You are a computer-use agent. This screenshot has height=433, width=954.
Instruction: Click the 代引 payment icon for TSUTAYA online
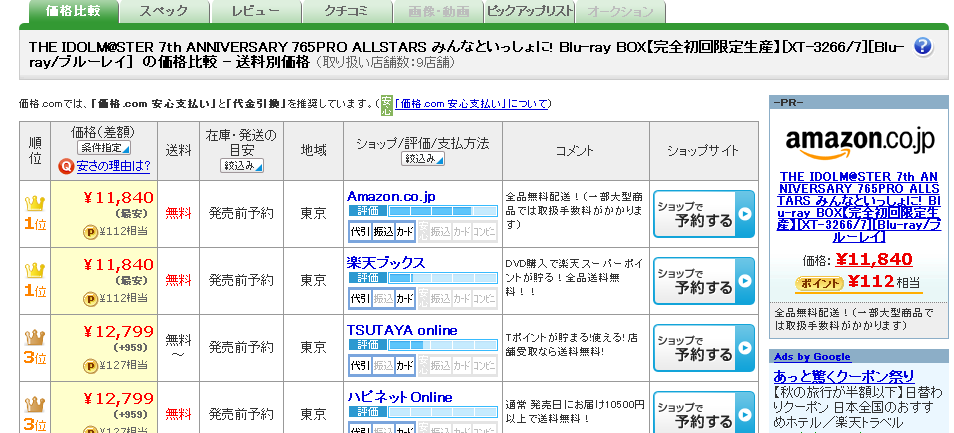360,365
